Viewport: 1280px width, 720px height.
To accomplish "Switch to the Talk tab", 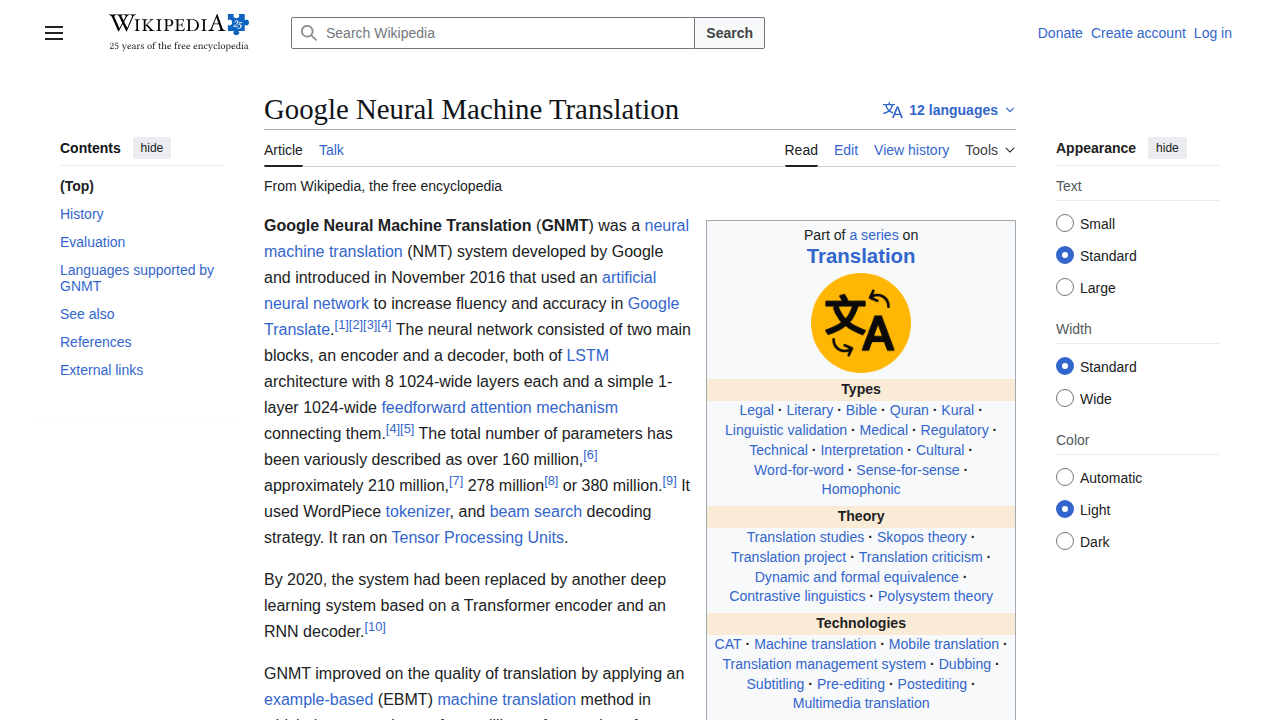I will (x=331, y=150).
